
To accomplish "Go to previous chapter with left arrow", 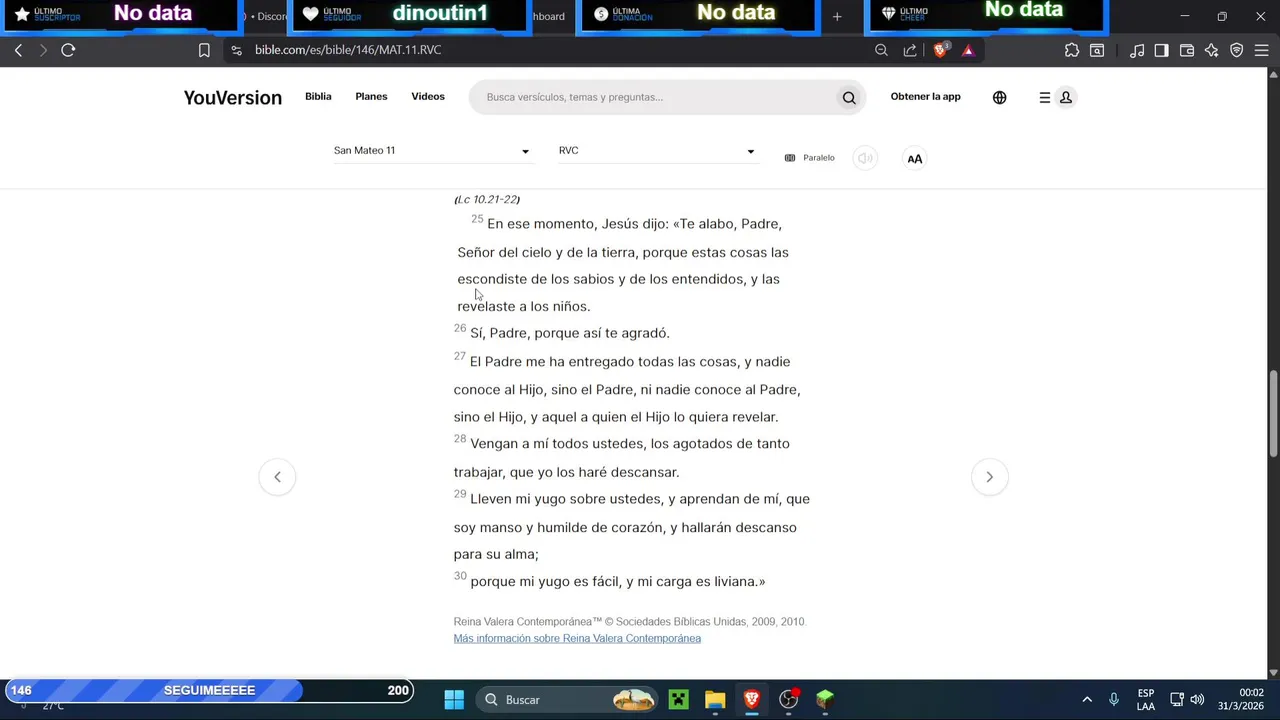I will click(x=277, y=477).
